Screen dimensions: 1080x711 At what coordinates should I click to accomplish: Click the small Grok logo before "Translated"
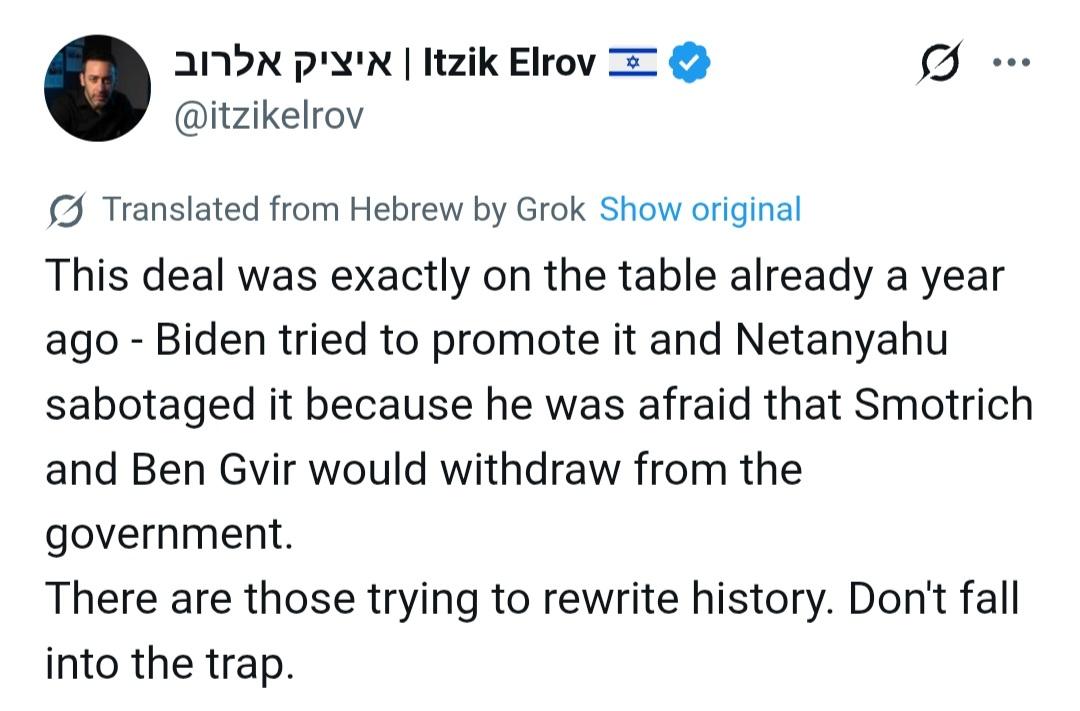(66, 210)
